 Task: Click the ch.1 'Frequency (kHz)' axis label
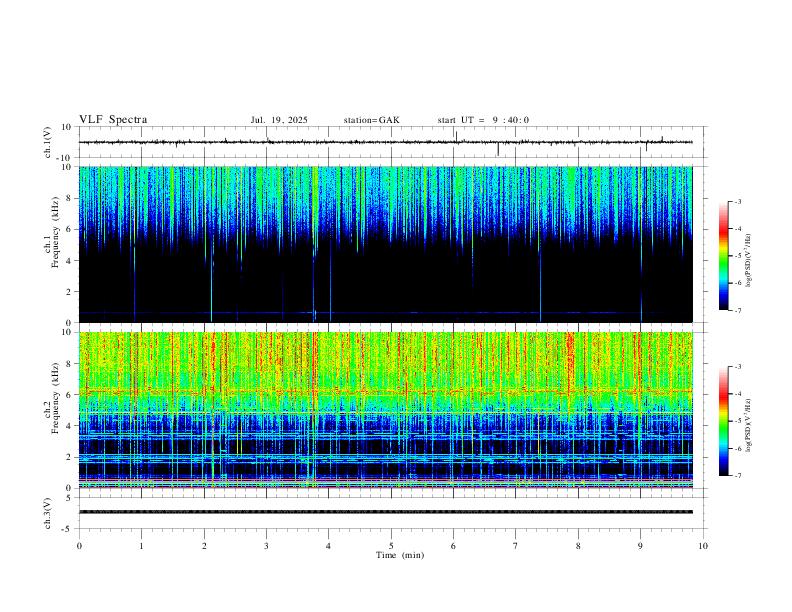point(55,232)
